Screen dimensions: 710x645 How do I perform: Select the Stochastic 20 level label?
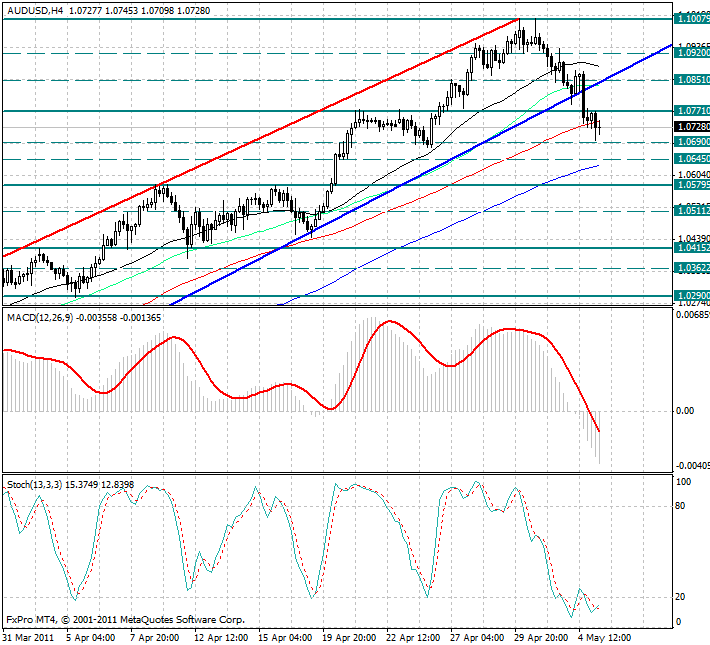coord(680,597)
